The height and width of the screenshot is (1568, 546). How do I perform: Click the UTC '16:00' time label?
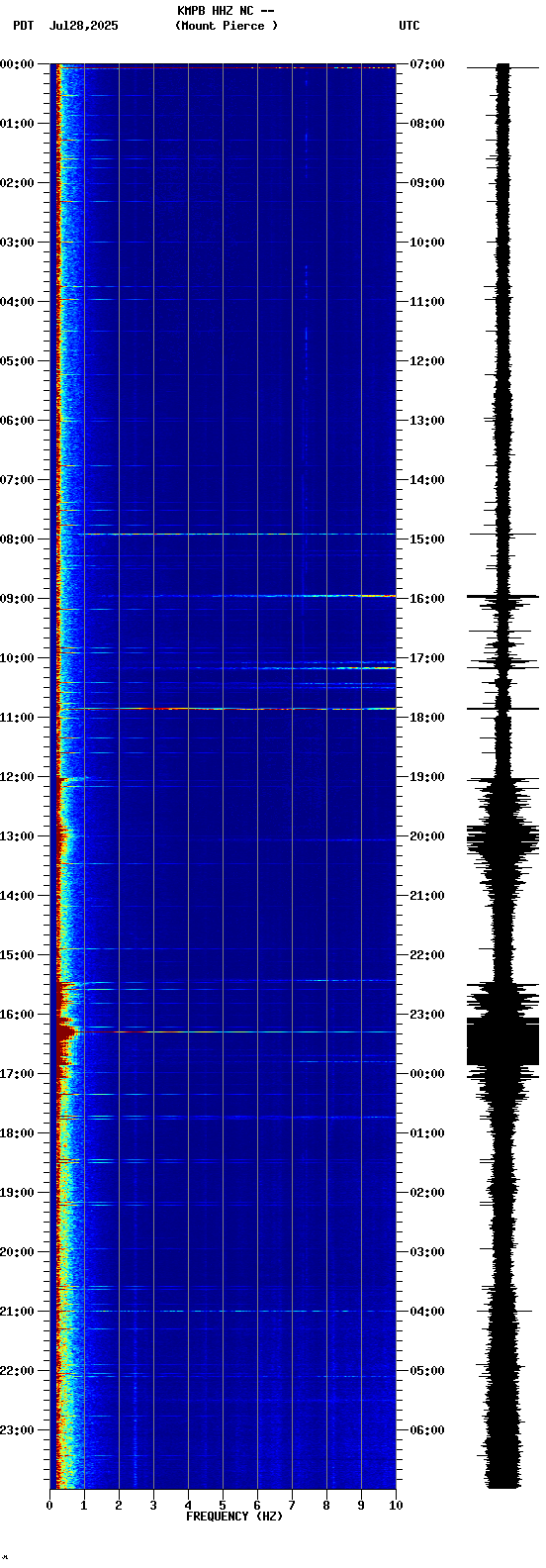point(427,599)
